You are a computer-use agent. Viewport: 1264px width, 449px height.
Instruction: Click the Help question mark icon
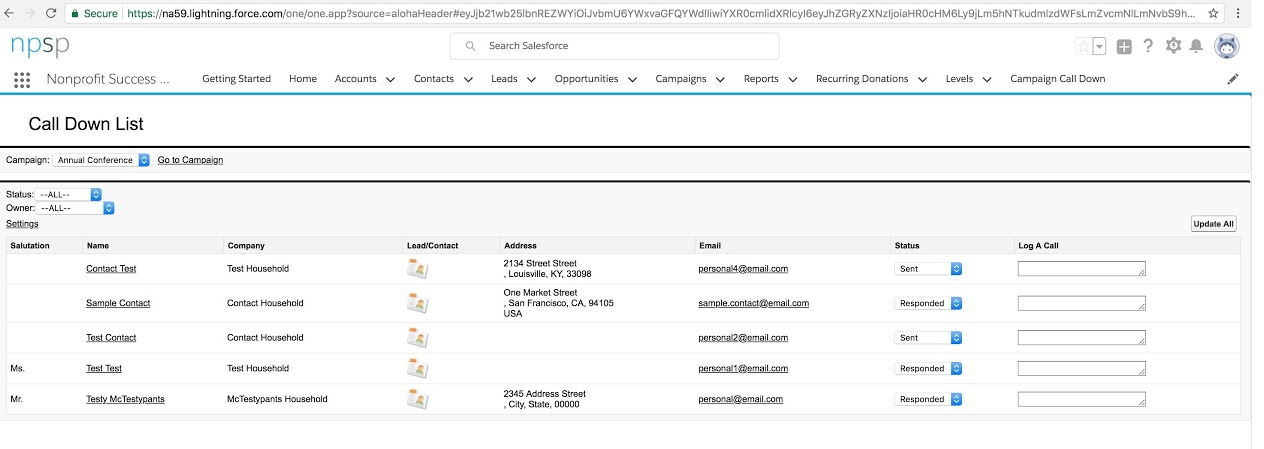coord(1149,46)
